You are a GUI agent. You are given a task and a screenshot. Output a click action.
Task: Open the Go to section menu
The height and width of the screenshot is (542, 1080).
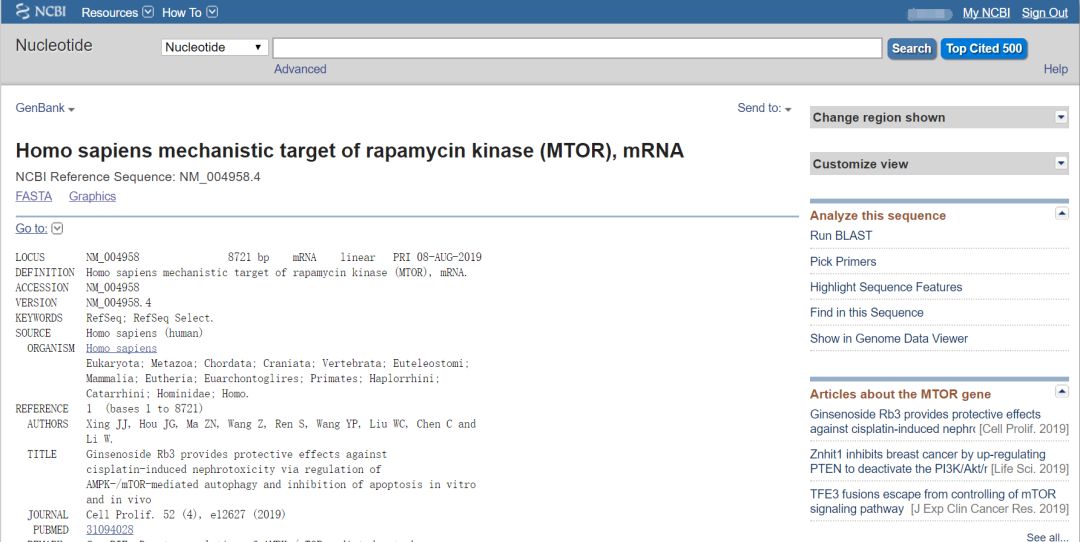tap(39, 229)
